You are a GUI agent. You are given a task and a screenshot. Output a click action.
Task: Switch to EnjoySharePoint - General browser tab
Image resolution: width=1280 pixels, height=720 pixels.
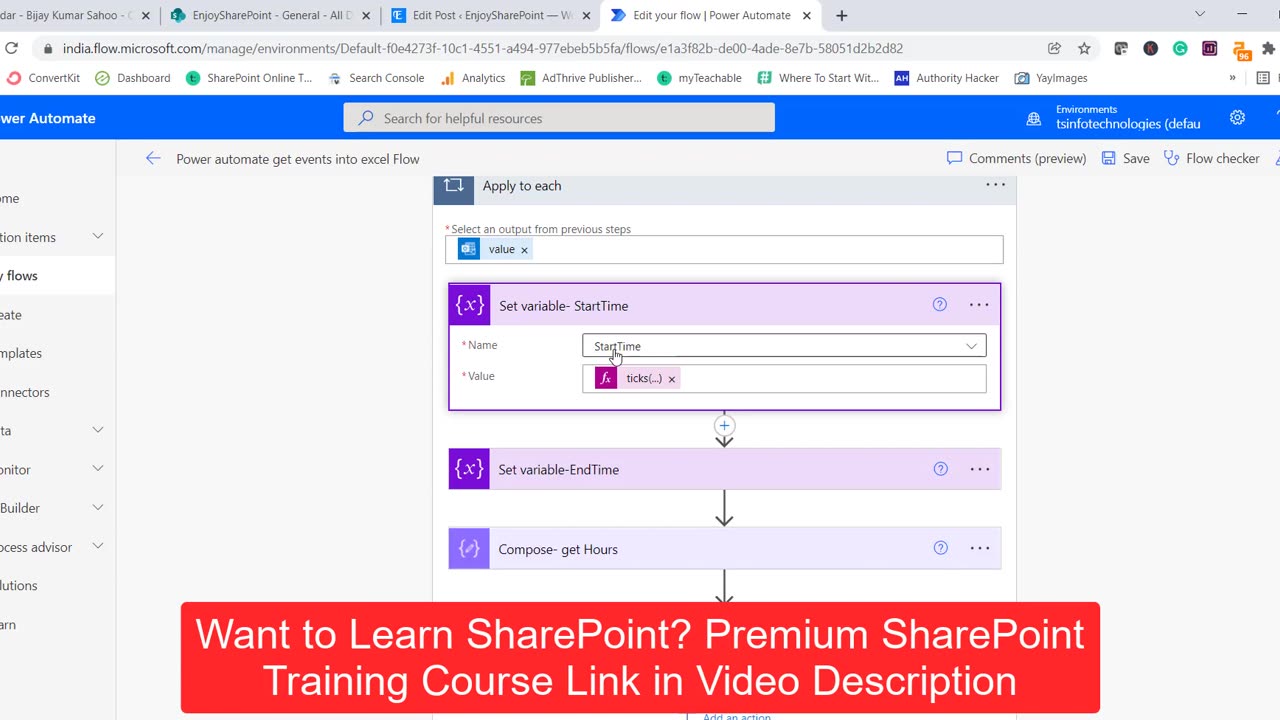coord(268,15)
